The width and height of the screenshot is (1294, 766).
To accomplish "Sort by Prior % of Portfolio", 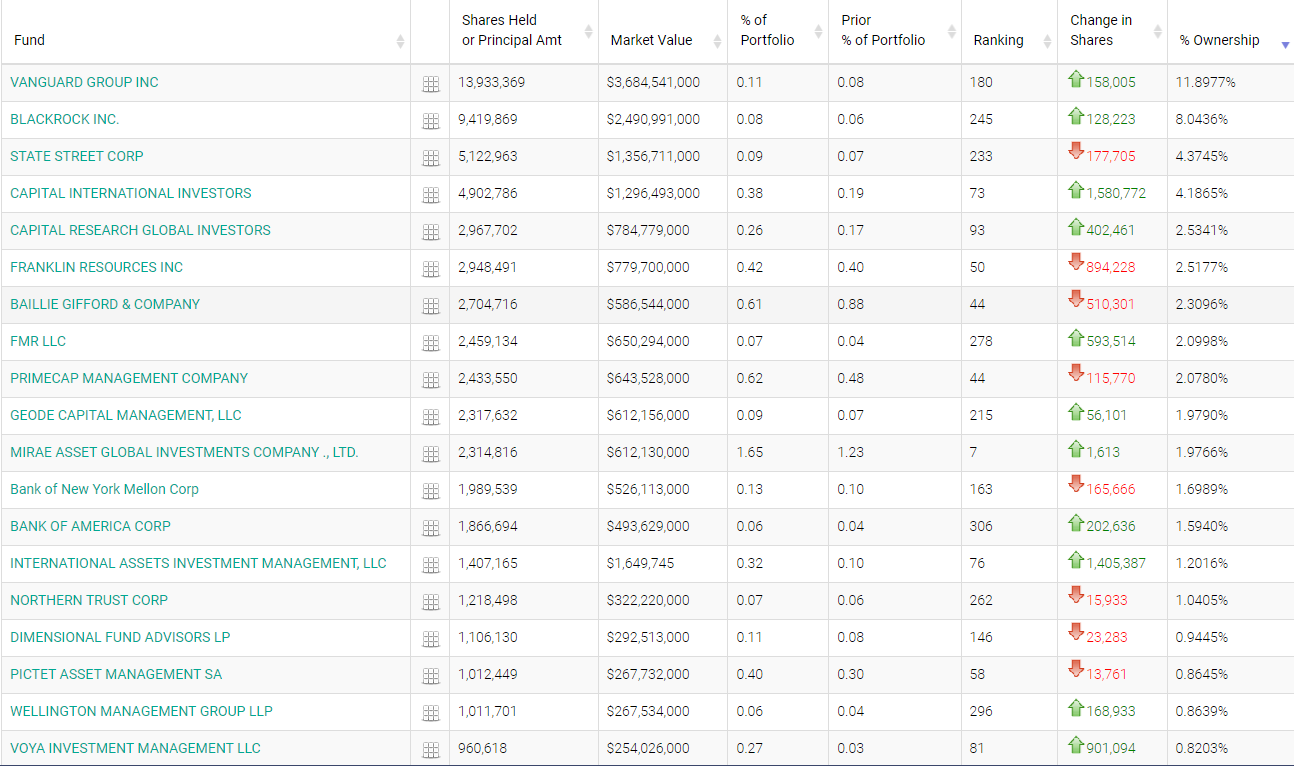I will point(895,30).
